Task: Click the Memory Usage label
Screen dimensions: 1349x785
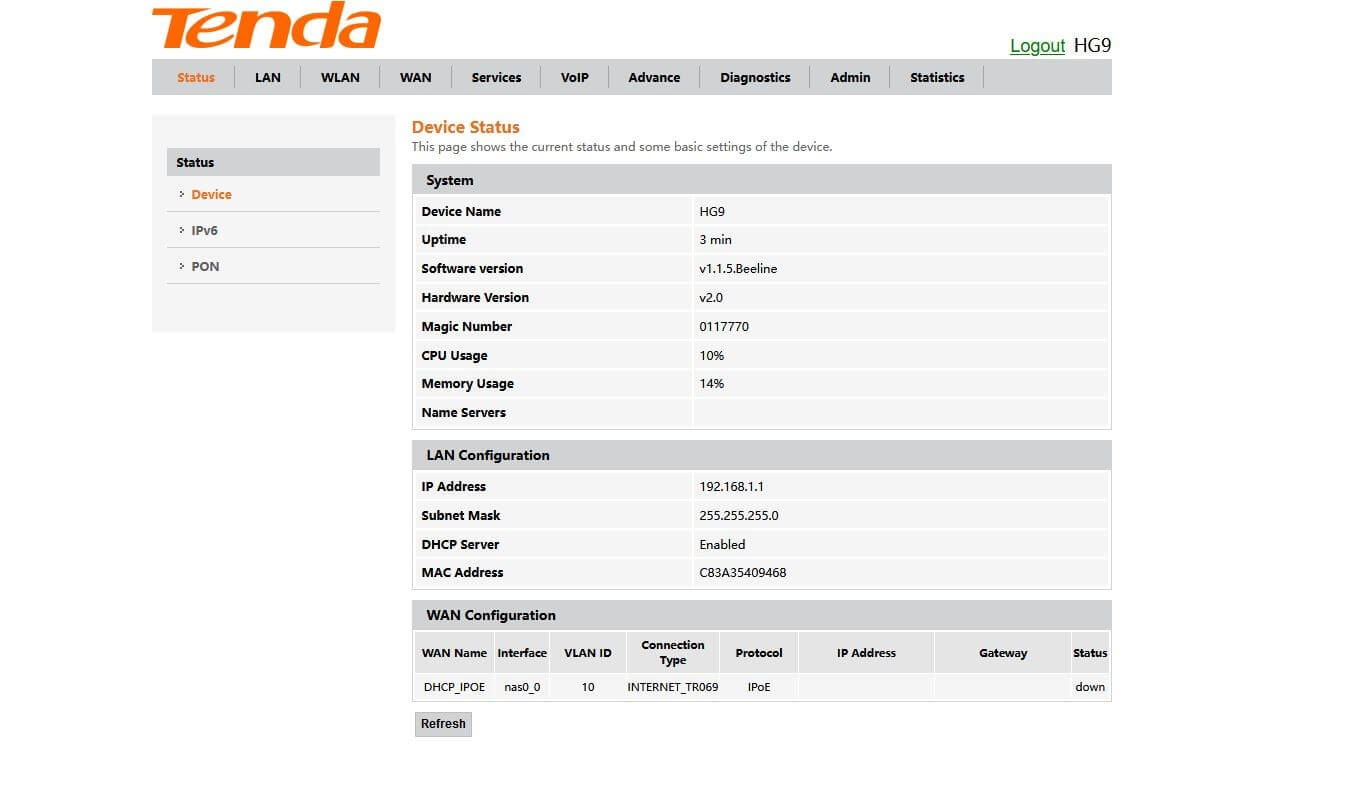Action: [467, 384]
